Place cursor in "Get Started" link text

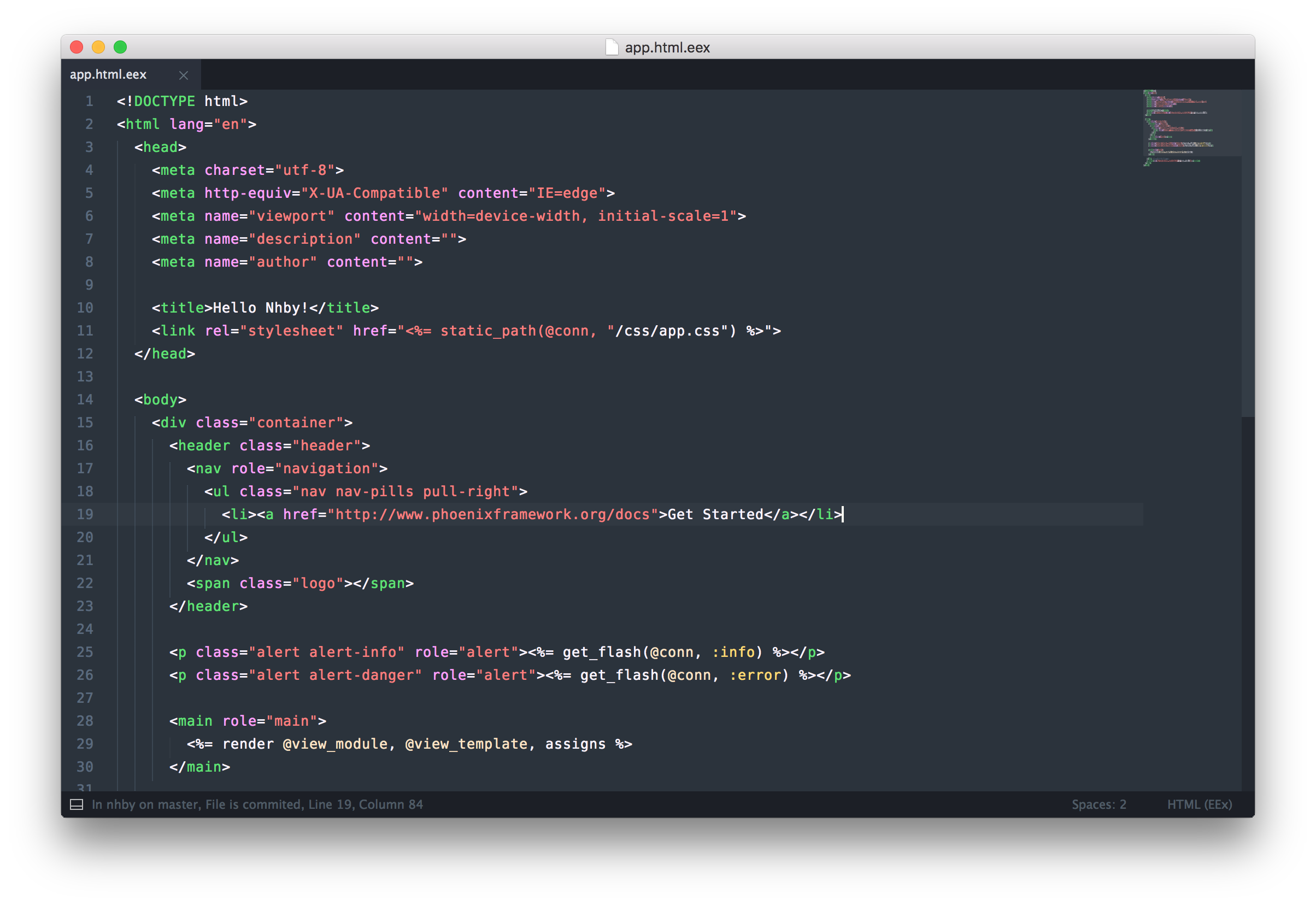715,514
